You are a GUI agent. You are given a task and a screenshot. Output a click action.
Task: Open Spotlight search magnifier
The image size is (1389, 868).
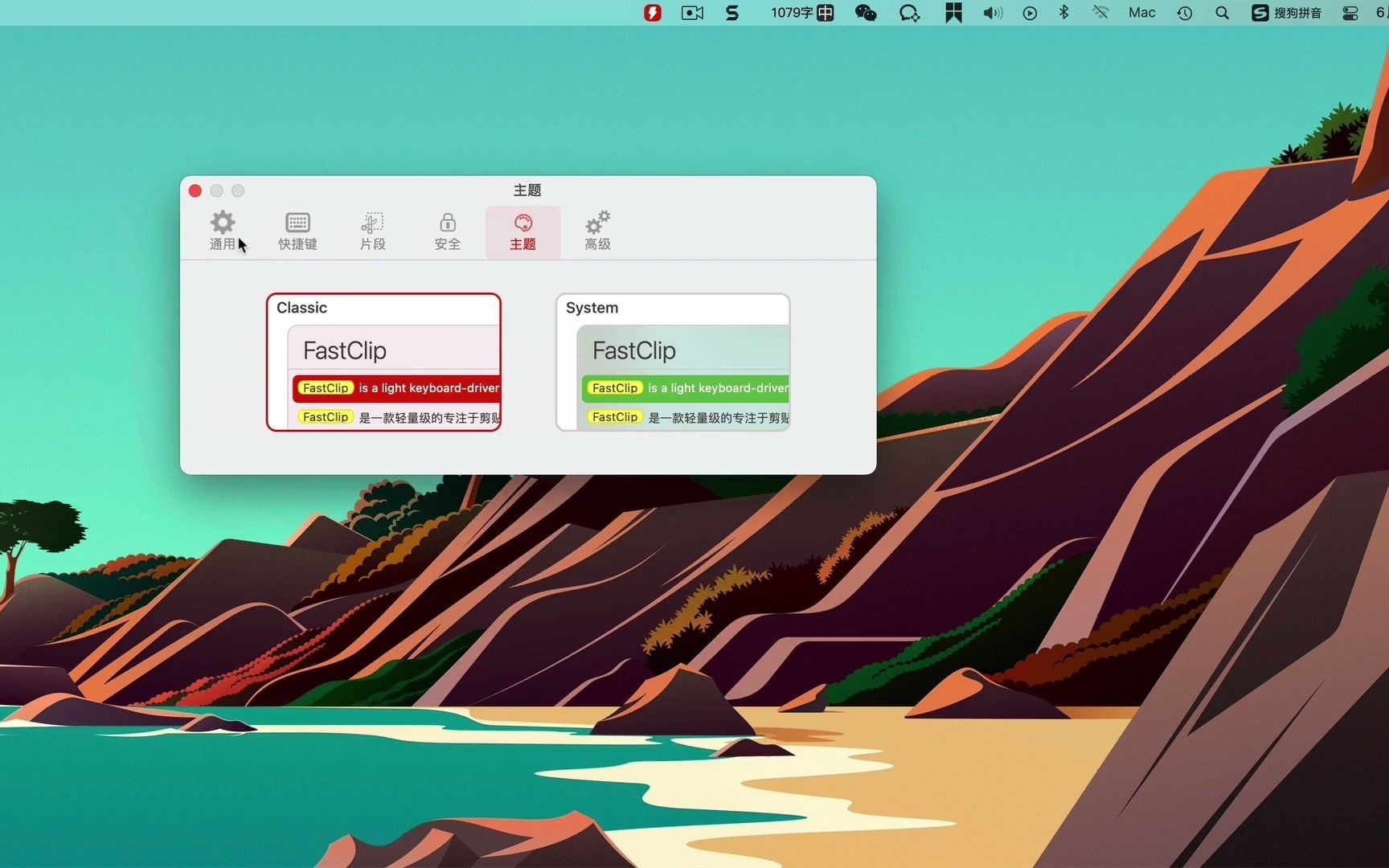(1222, 13)
